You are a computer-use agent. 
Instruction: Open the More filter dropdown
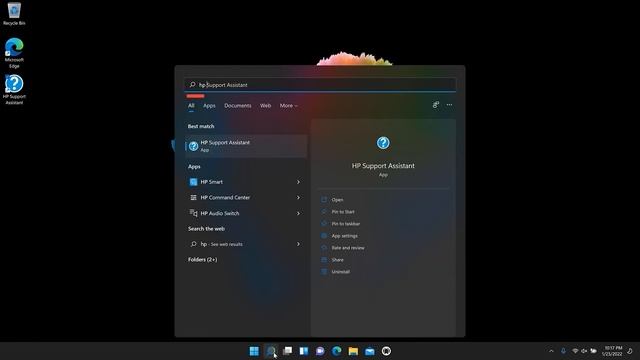tap(289, 106)
